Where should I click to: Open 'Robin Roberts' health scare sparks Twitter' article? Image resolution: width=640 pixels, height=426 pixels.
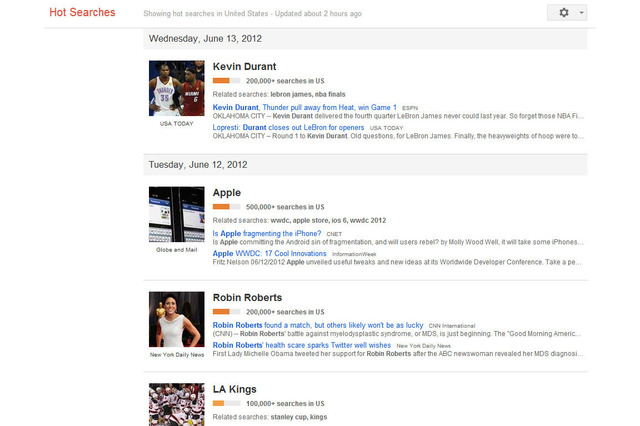[x=302, y=345]
